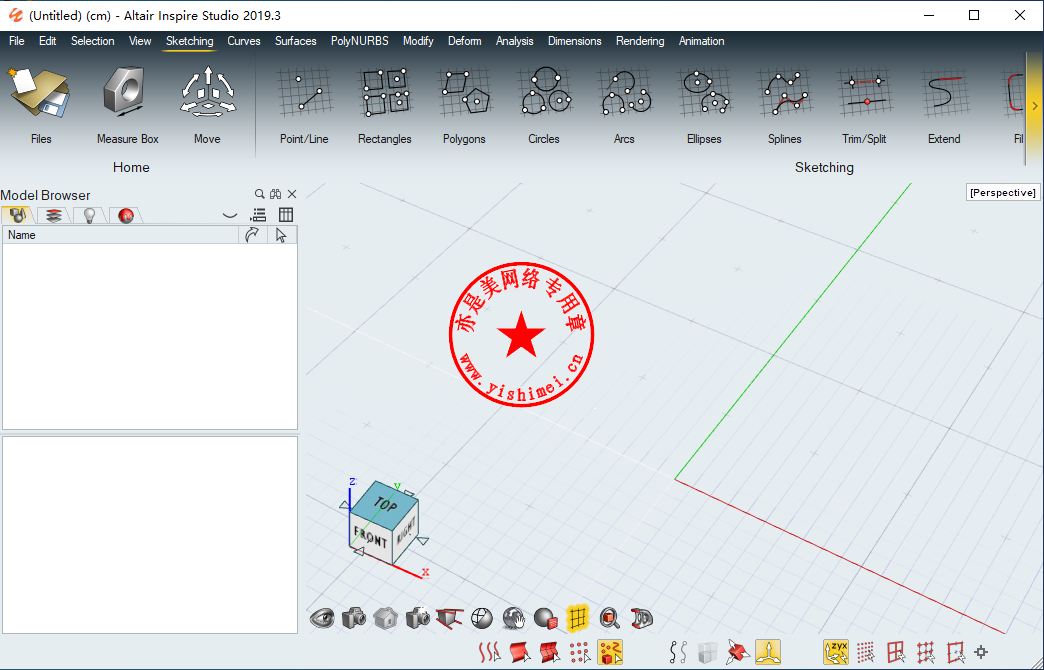Toggle the highlighted construction axes icon
Image resolution: width=1044 pixels, height=670 pixels.
[768, 653]
